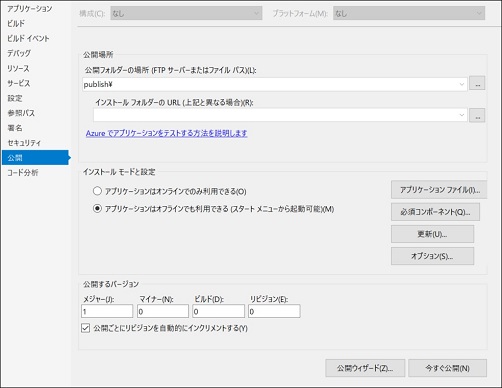Toggle auto-increment revision on publish checkbox
This screenshot has height=388, width=502.
85,328
